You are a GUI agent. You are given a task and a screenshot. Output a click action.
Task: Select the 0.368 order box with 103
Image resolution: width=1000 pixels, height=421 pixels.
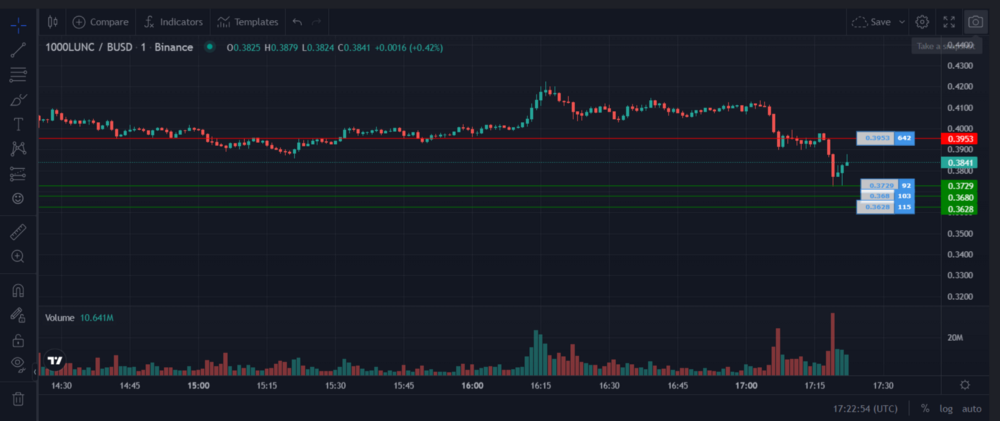pyautogui.click(x=887, y=196)
